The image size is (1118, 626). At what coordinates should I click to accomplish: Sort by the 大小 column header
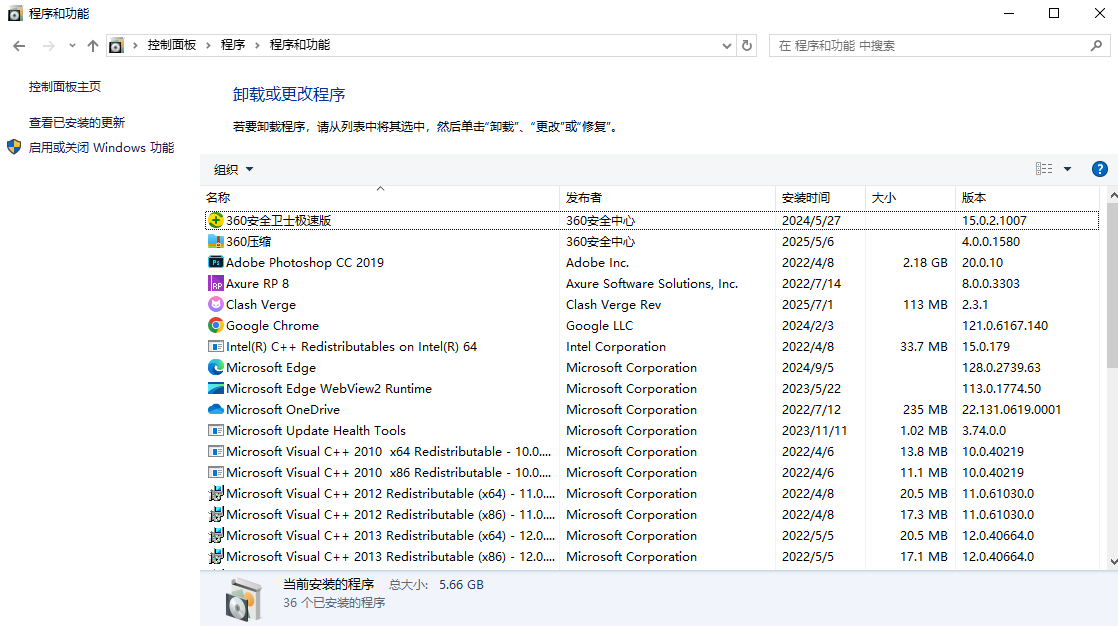(x=911, y=197)
